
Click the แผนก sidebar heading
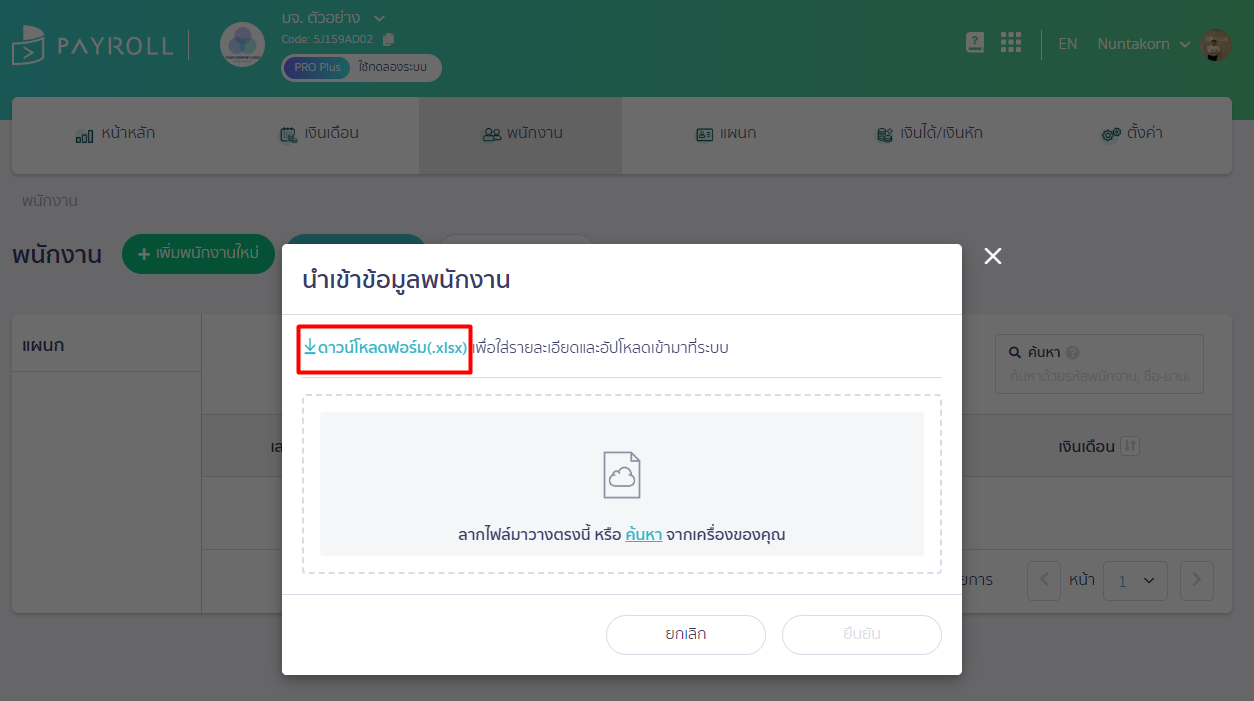pyautogui.click(x=44, y=345)
